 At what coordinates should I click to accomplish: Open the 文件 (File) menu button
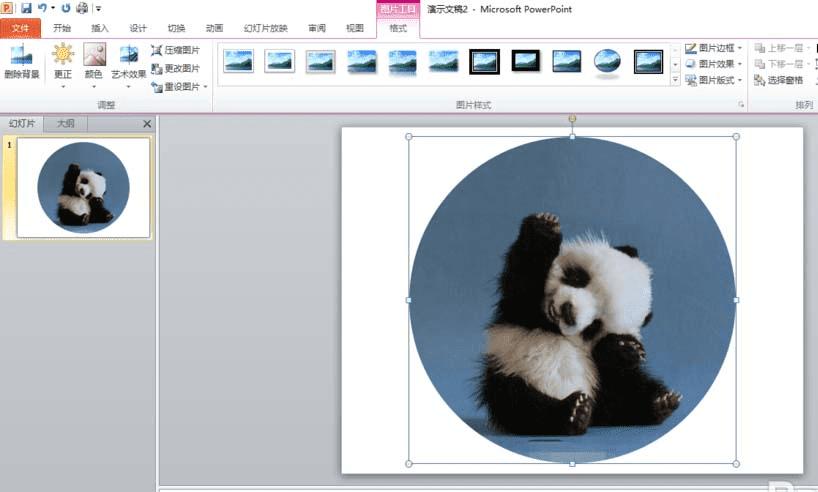(21, 28)
